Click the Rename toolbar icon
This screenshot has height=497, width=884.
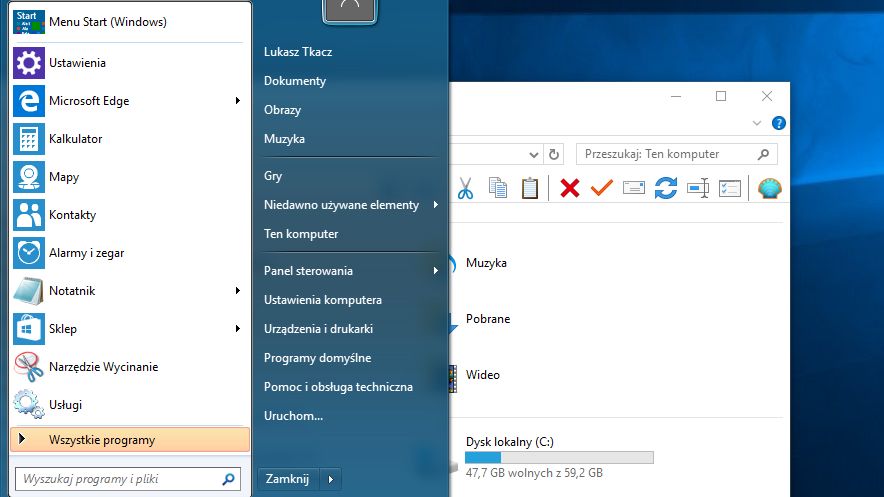698,188
